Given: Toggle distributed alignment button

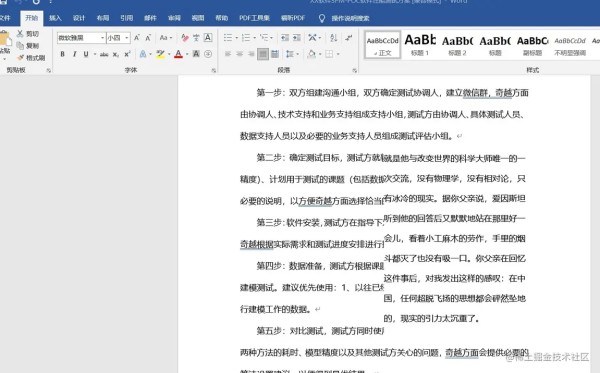Looking at the screenshot, I should 275,54.
